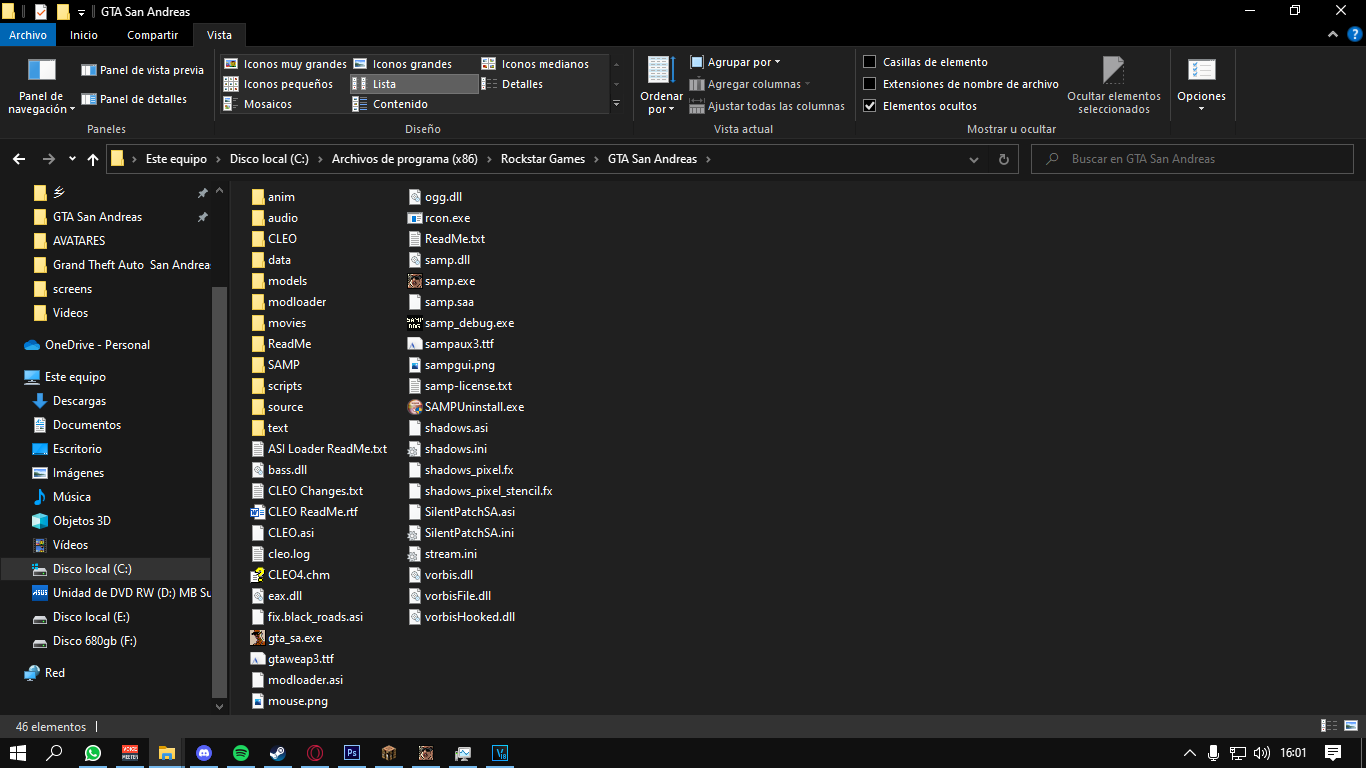Select the CLEO ReadMe.rtf document icon

click(x=258, y=512)
